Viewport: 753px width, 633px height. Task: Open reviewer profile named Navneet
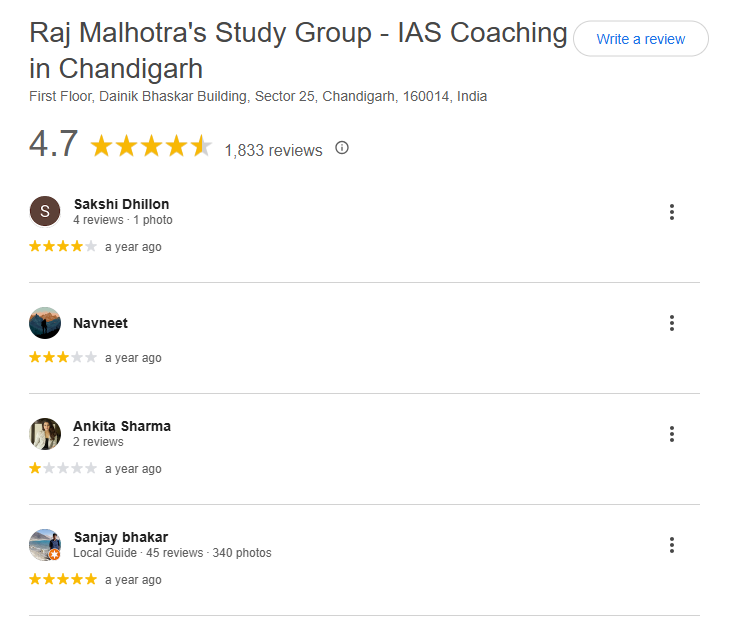point(100,323)
